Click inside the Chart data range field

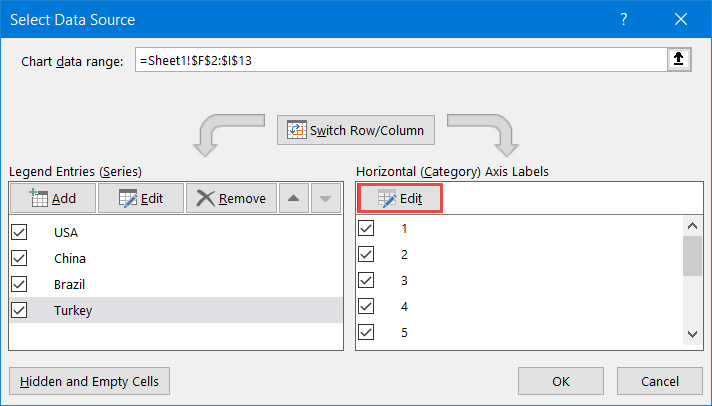pyautogui.click(x=400, y=61)
